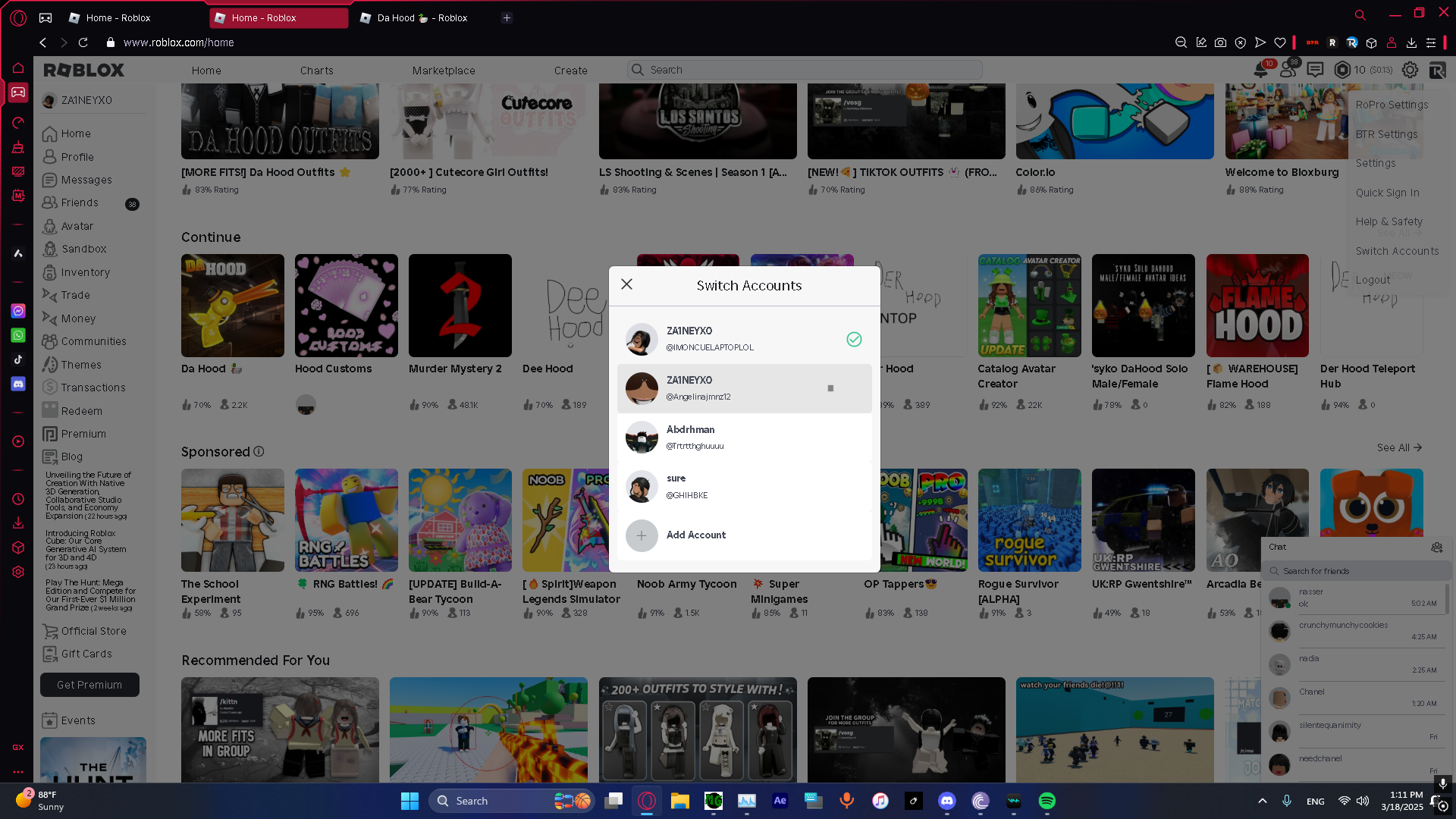Click checkmark on active ZA1NEYXO account
The image size is (1456, 819).
(x=854, y=339)
